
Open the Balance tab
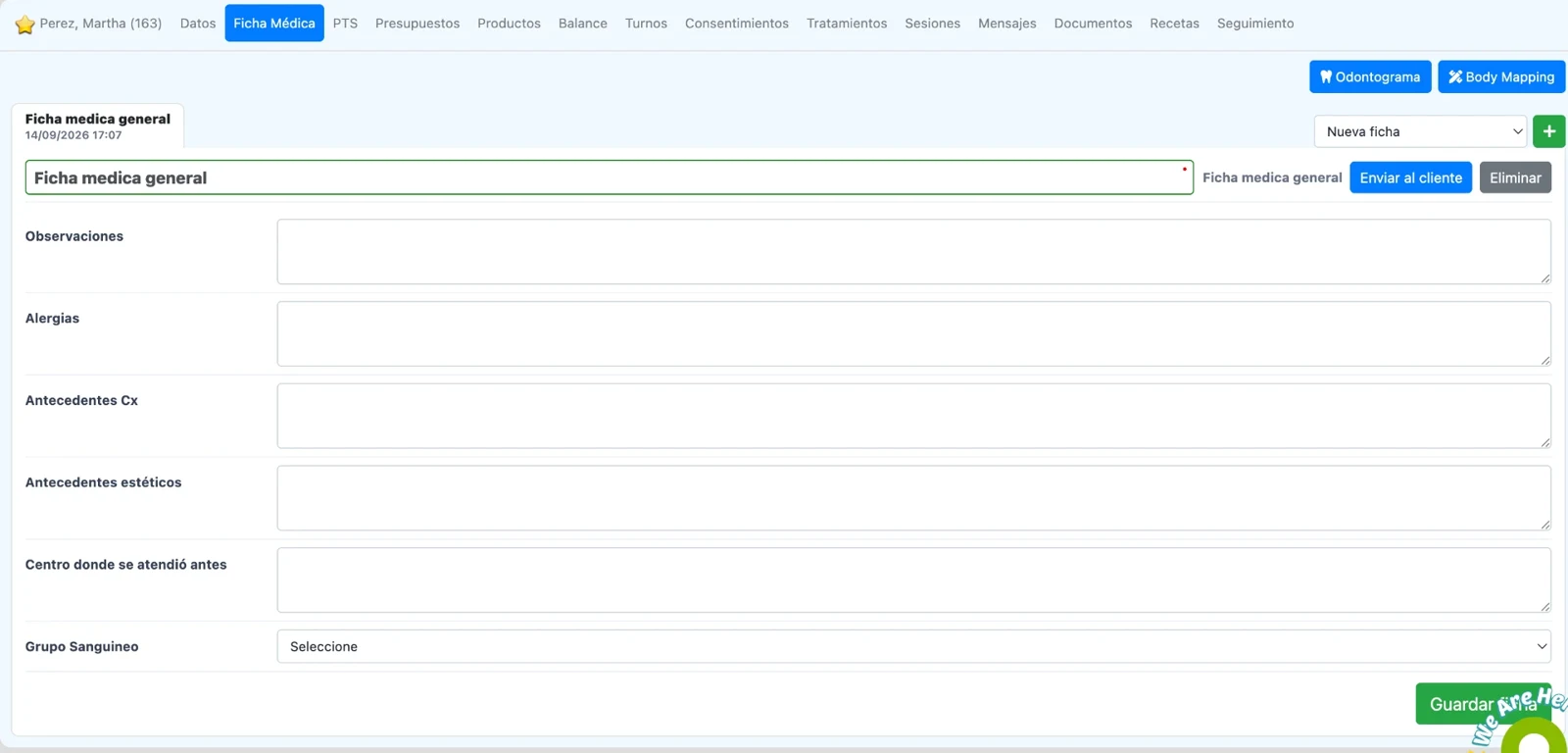pos(583,24)
